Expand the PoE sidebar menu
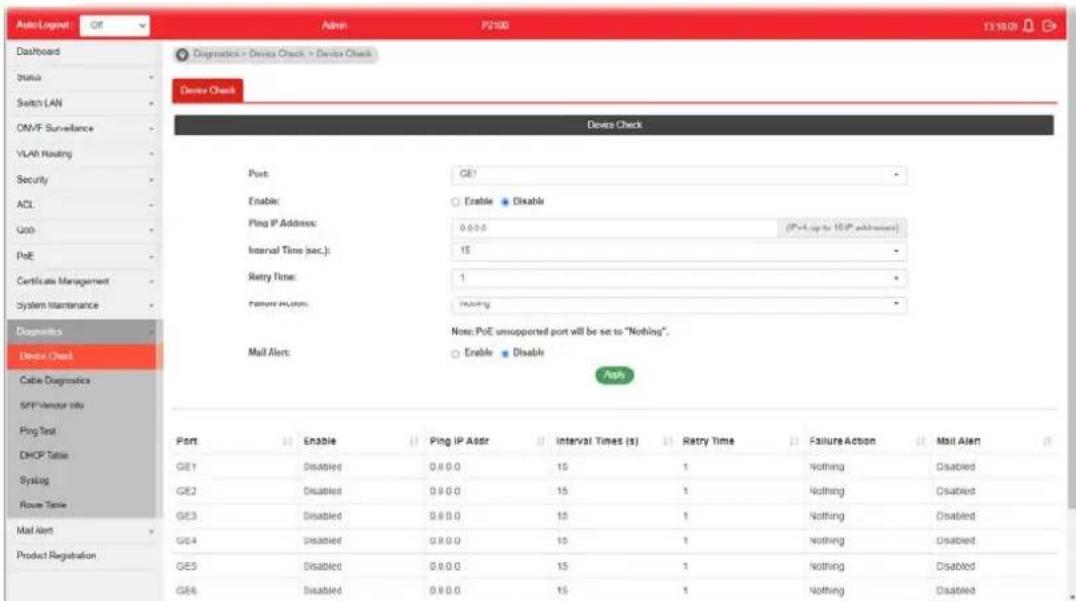The width and height of the screenshot is (1076, 601). tap(84, 256)
